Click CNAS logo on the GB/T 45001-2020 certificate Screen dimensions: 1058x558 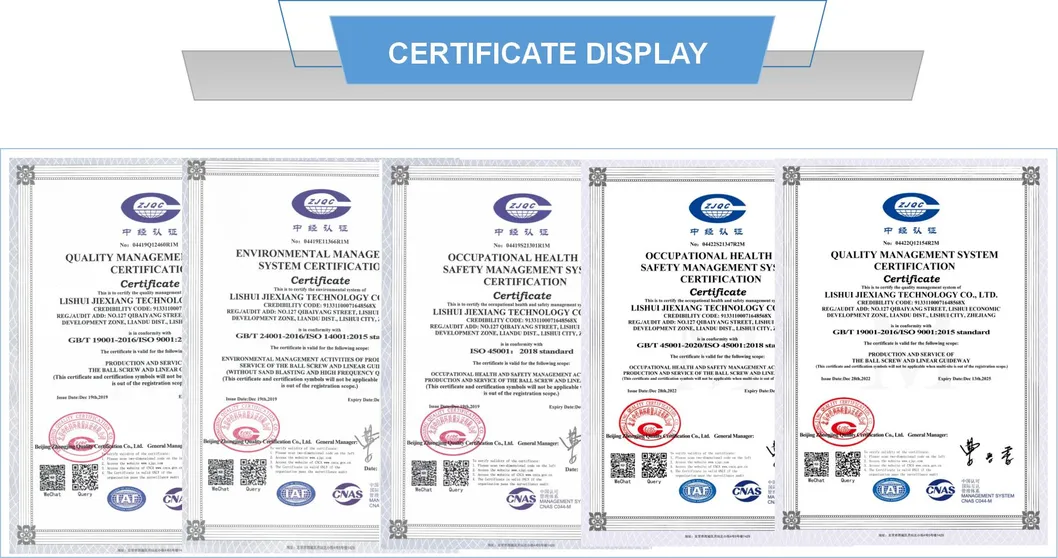[x=747, y=491]
